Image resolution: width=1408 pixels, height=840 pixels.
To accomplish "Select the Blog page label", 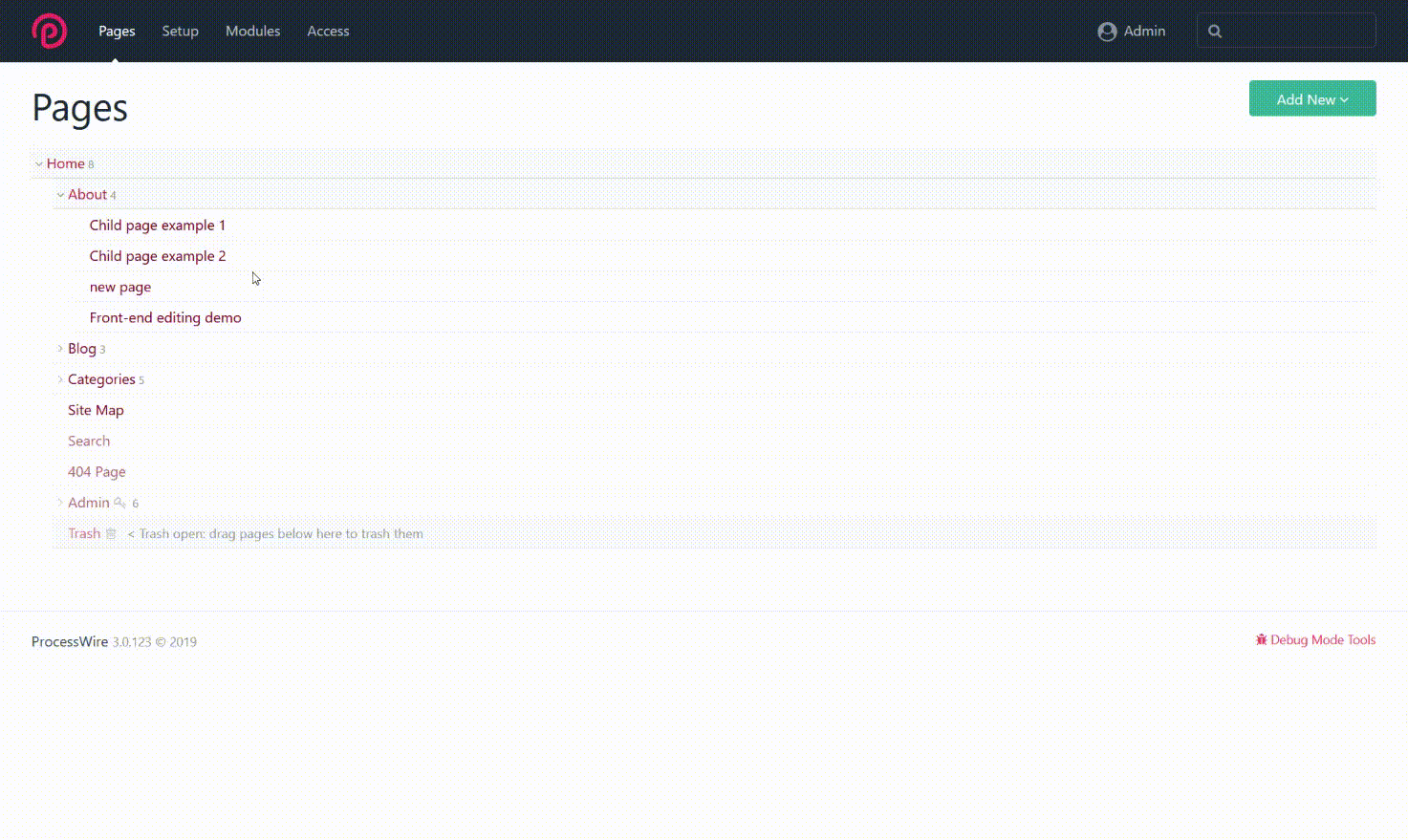I will pyautogui.click(x=82, y=349).
